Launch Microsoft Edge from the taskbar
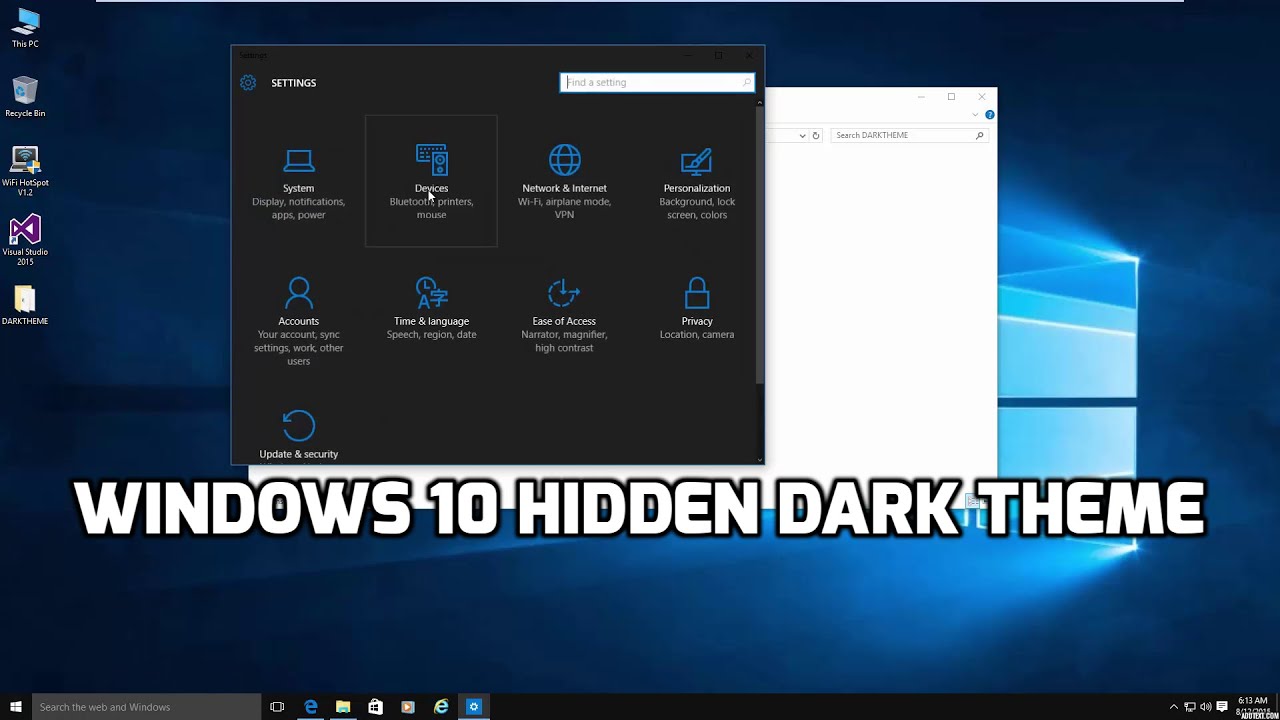The height and width of the screenshot is (720, 1280). 311,707
